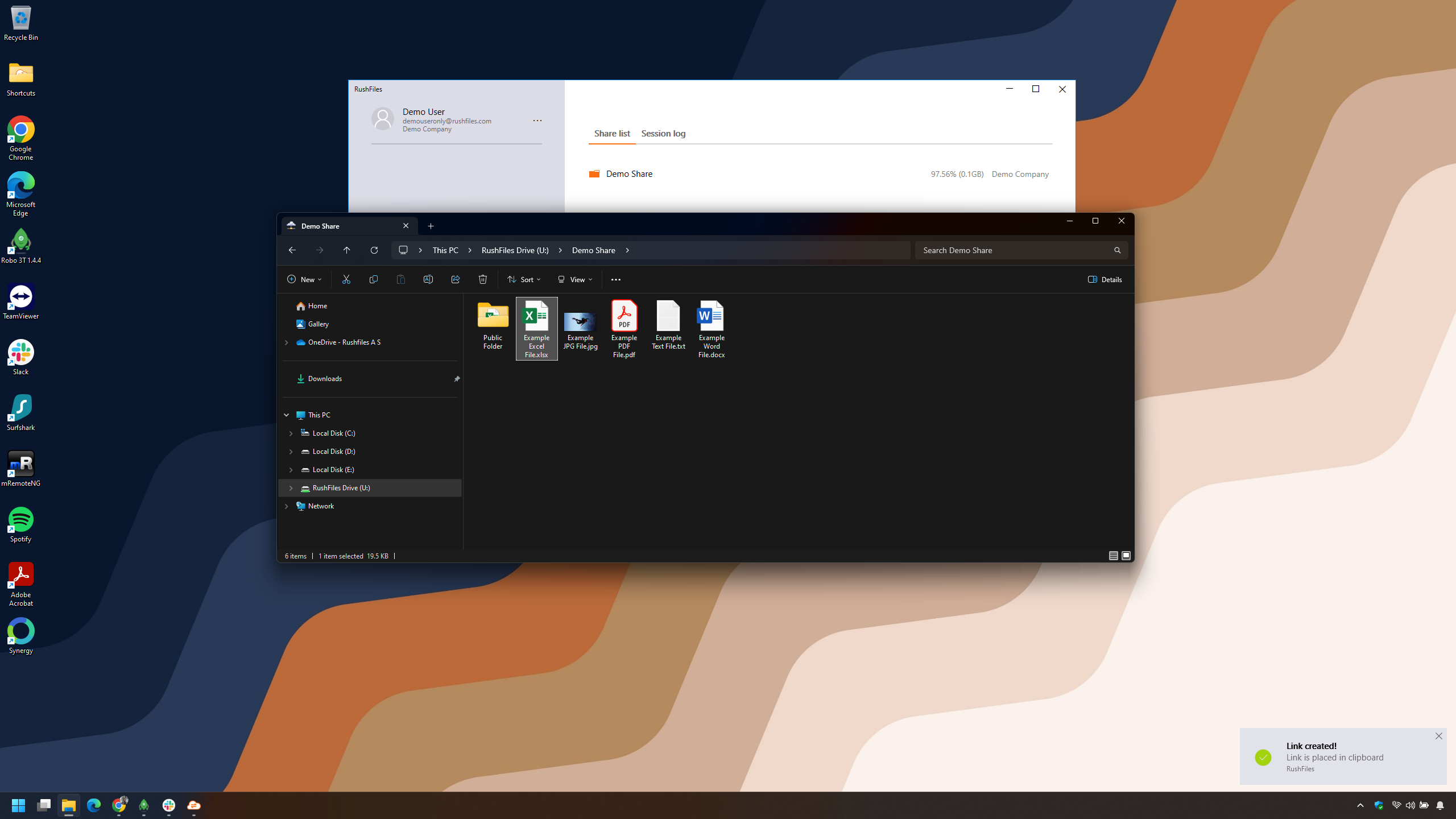1456x819 pixels.
Task: Open the New item button menu
Action: click(x=304, y=279)
